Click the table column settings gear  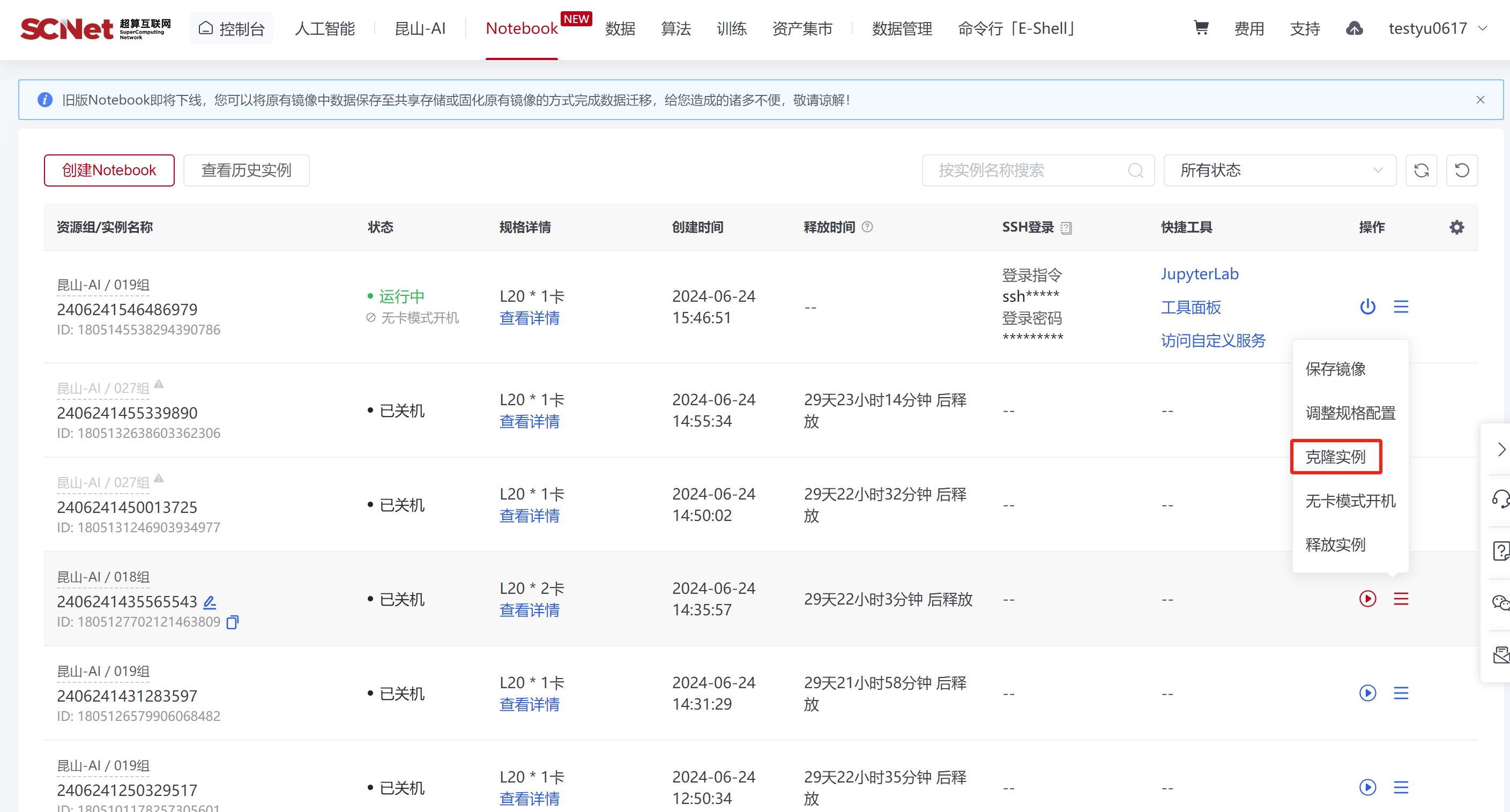[x=1456, y=227]
